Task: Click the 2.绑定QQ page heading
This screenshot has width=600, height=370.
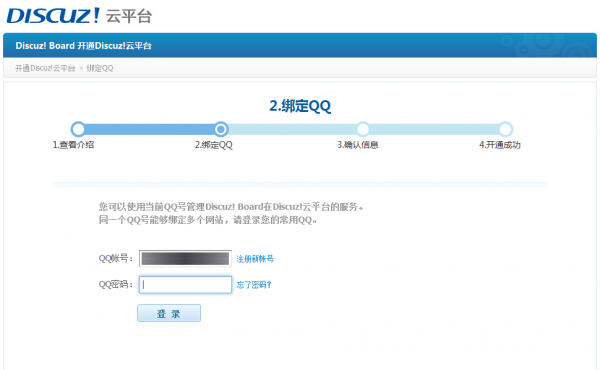Action: (300, 106)
